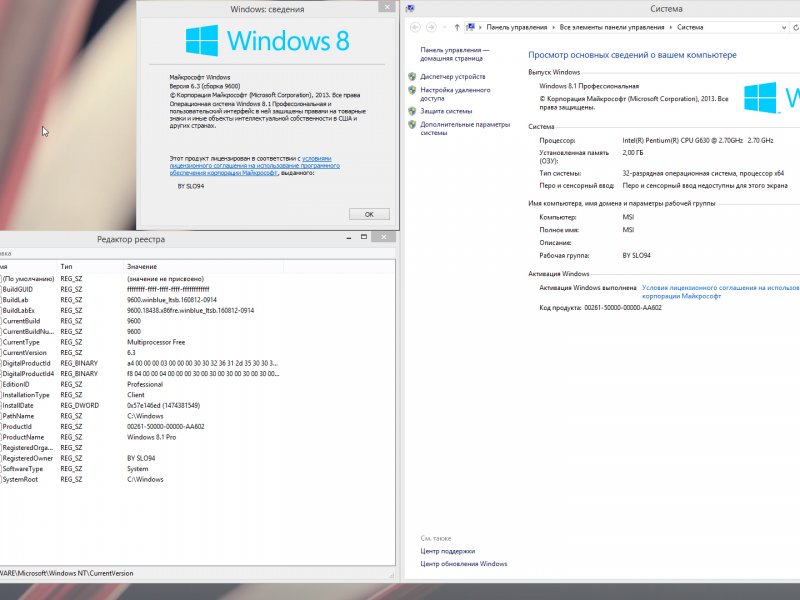Viewport: 800px width, 600px height.
Task: Minimize the Редактор реестра window
Action: click(x=349, y=238)
